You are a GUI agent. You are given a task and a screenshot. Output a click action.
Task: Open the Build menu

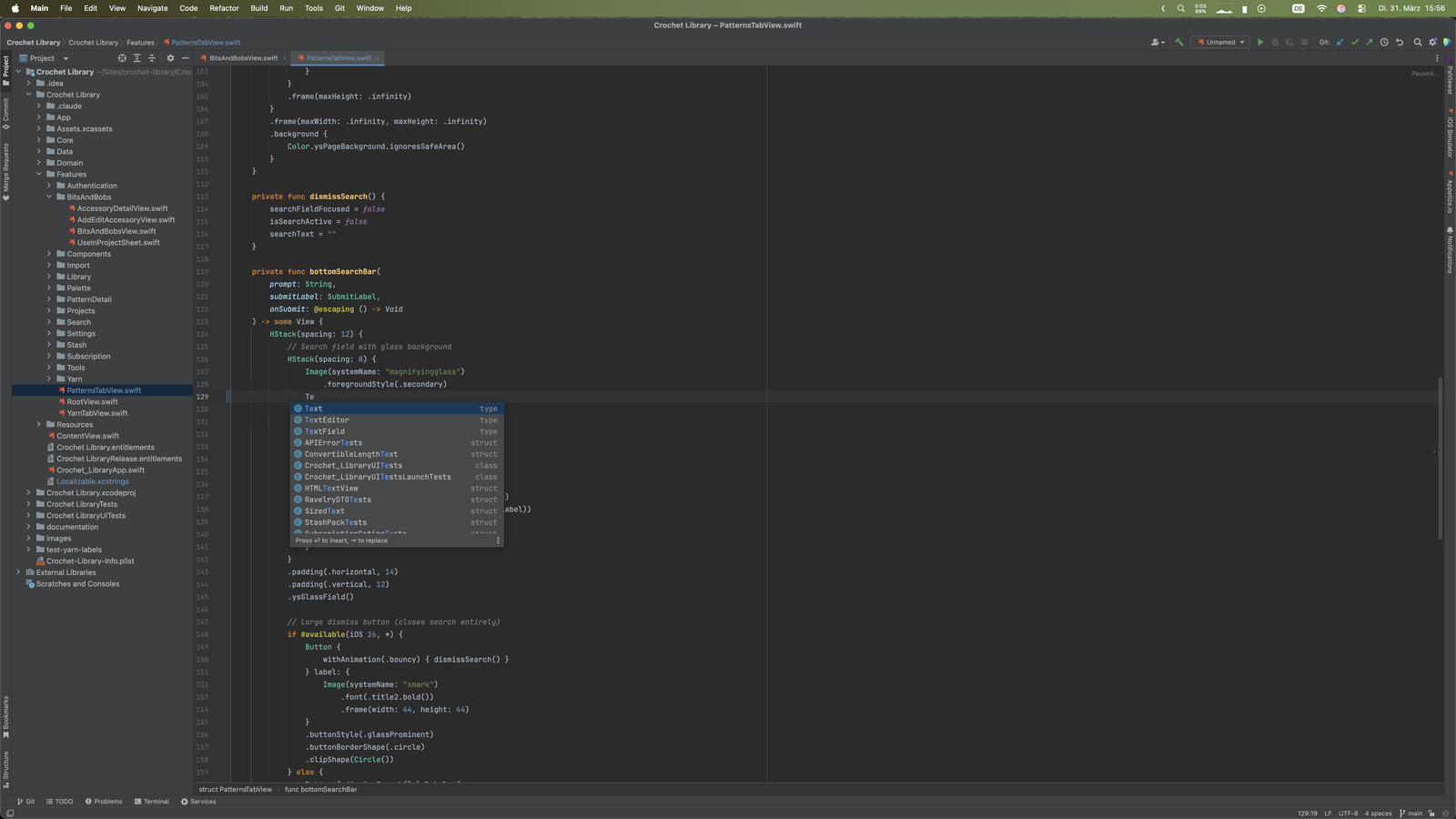click(x=259, y=8)
